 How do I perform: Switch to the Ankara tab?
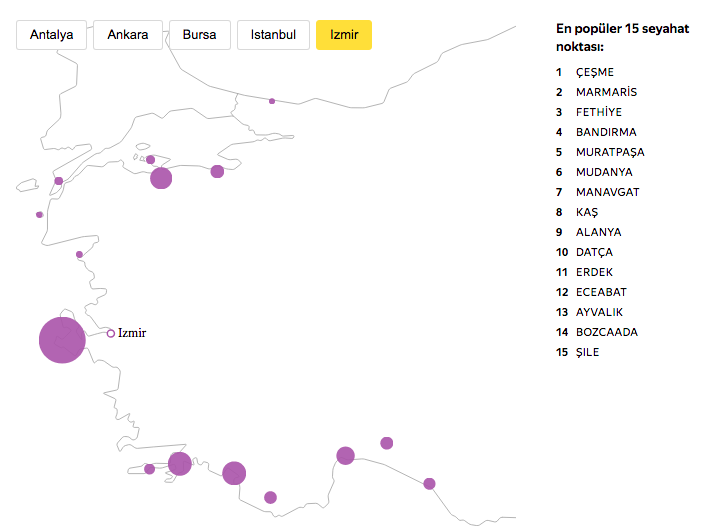pos(127,35)
